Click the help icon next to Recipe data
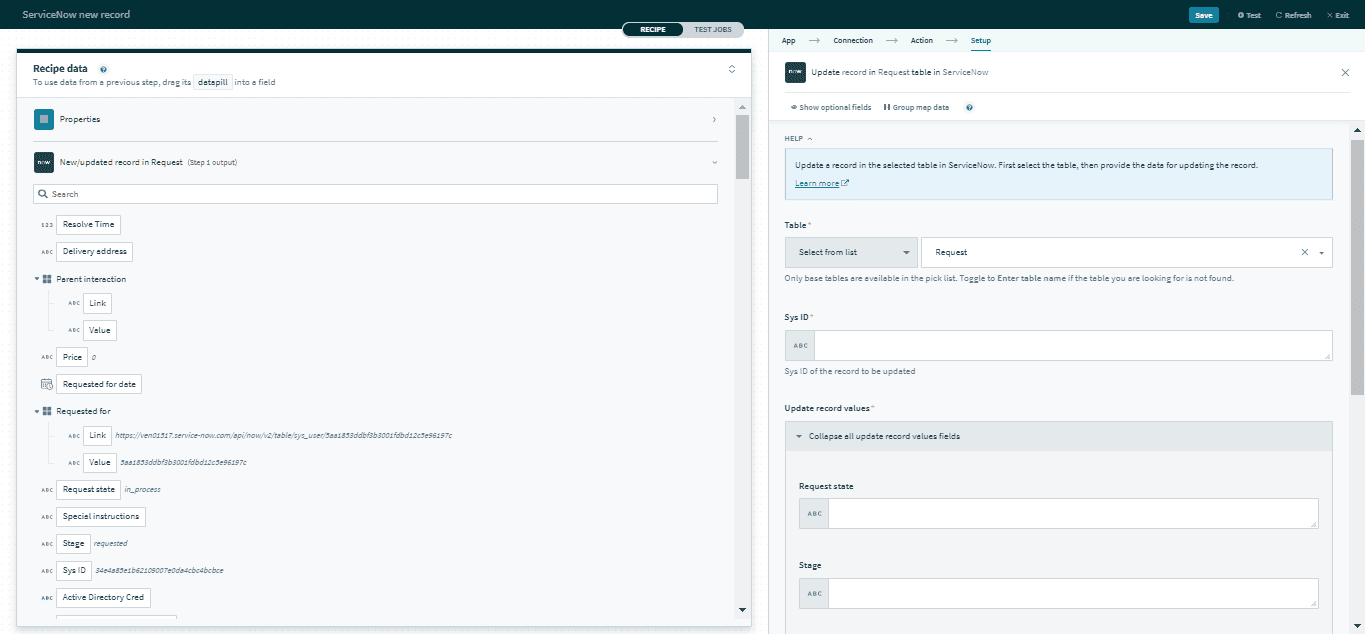The width and height of the screenshot is (1365, 634). [x=104, y=69]
